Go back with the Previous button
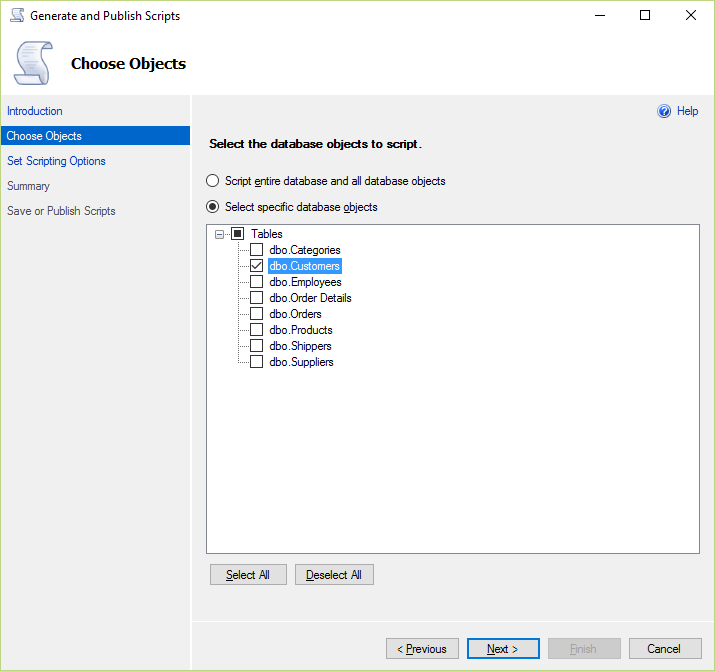The image size is (715, 671). pos(422,649)
